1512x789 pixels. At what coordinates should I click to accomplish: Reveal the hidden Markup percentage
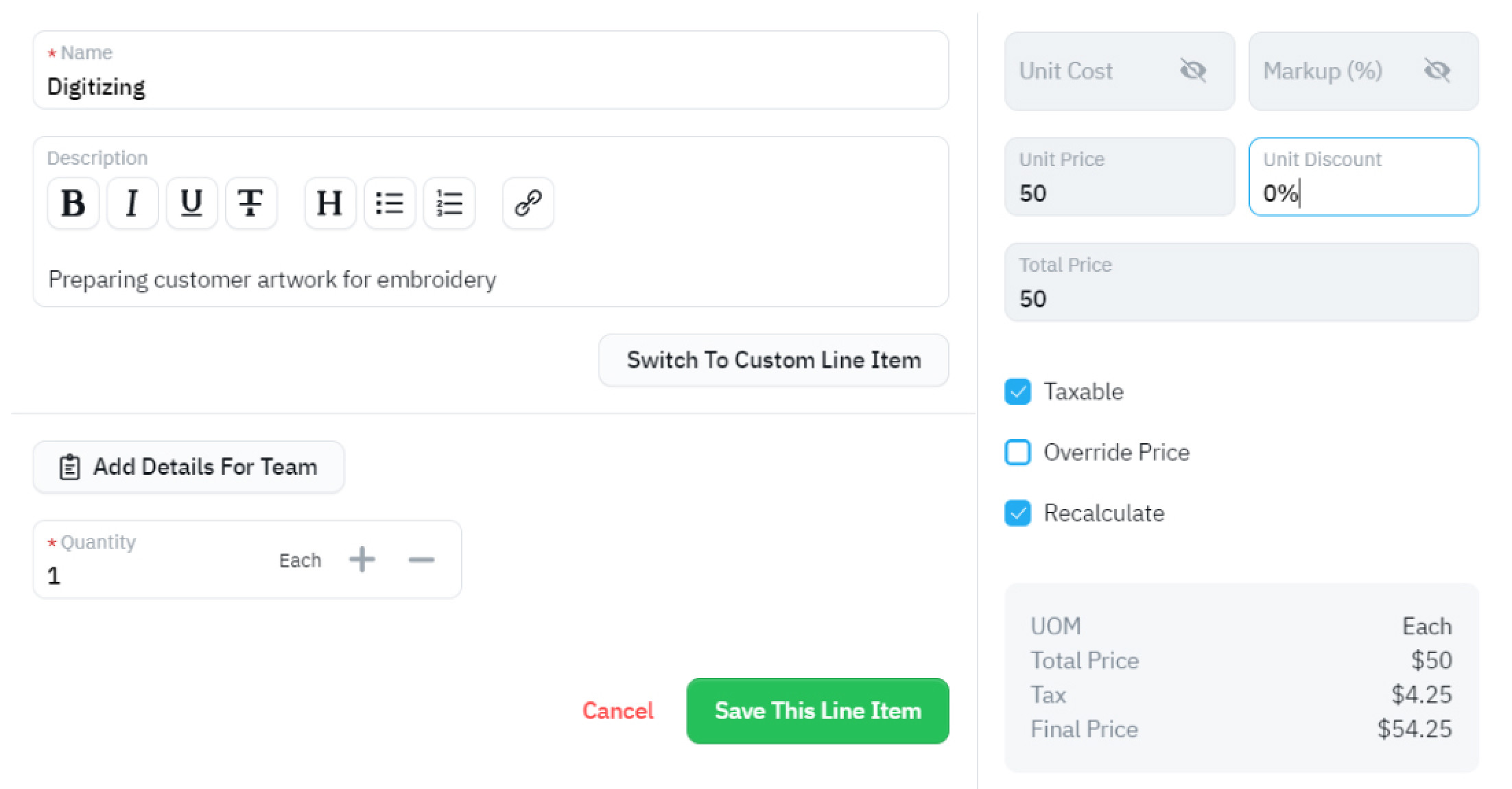(1437, 70)
